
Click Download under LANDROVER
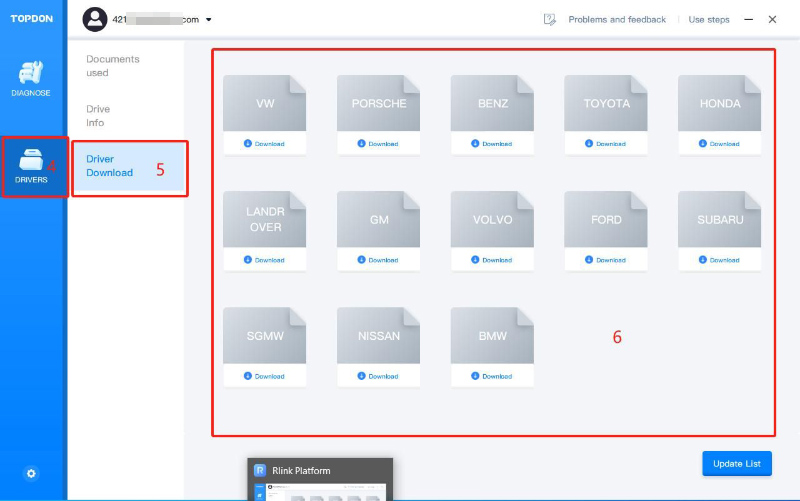pos(264,260)
